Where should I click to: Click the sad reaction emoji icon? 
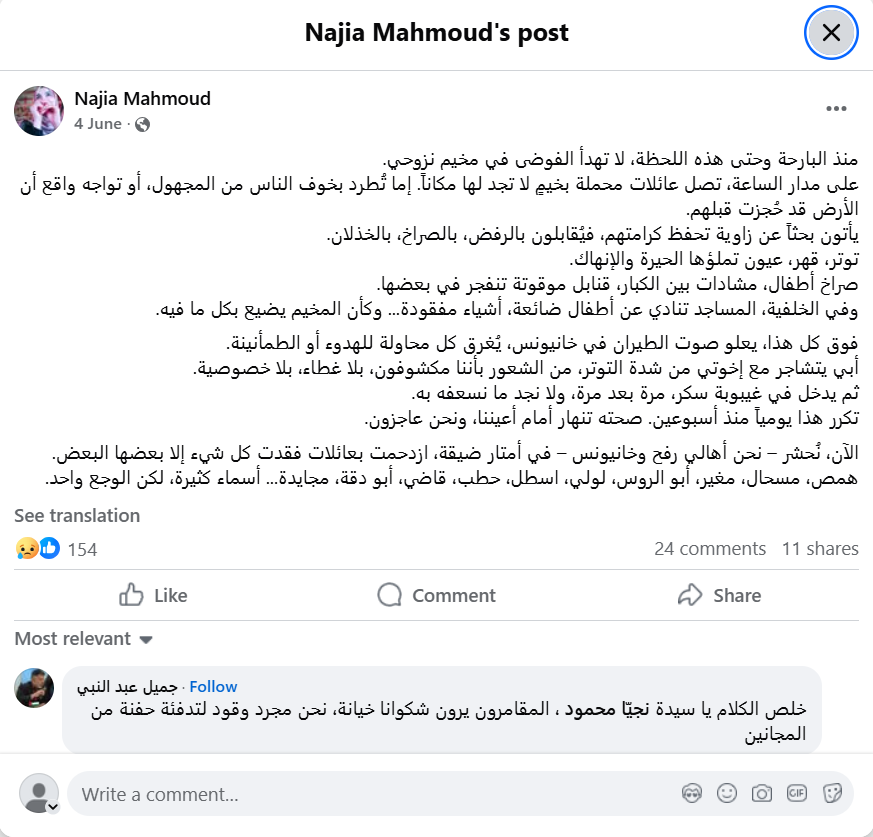pyautogui.click(x=26, y=549)
